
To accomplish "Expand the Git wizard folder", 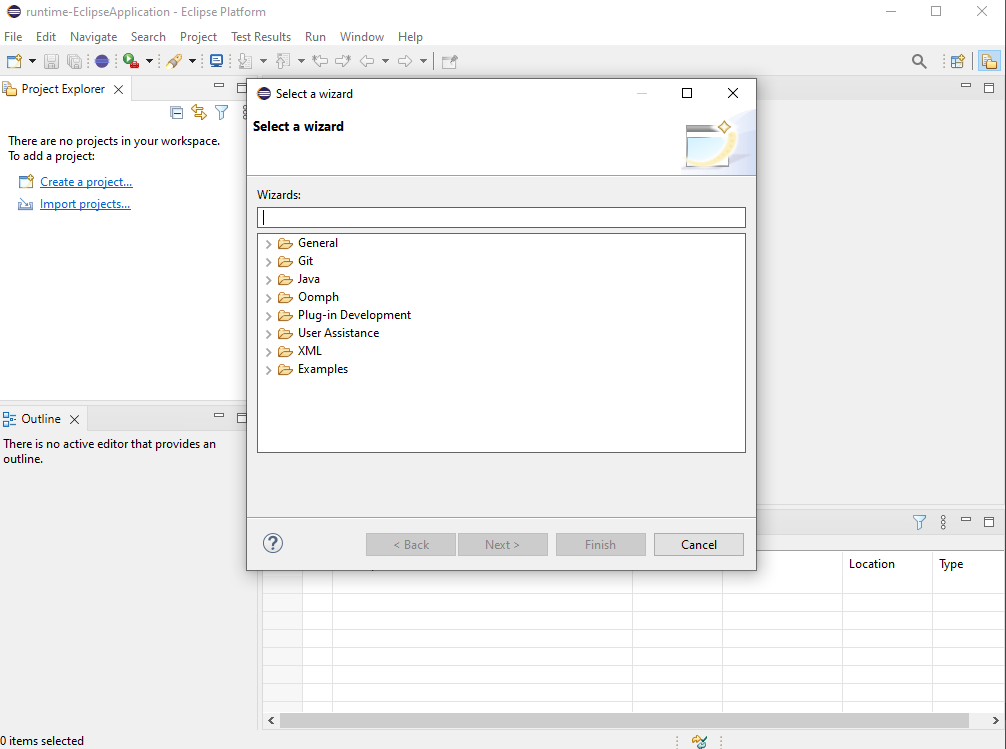I will [x=269, y=262].
